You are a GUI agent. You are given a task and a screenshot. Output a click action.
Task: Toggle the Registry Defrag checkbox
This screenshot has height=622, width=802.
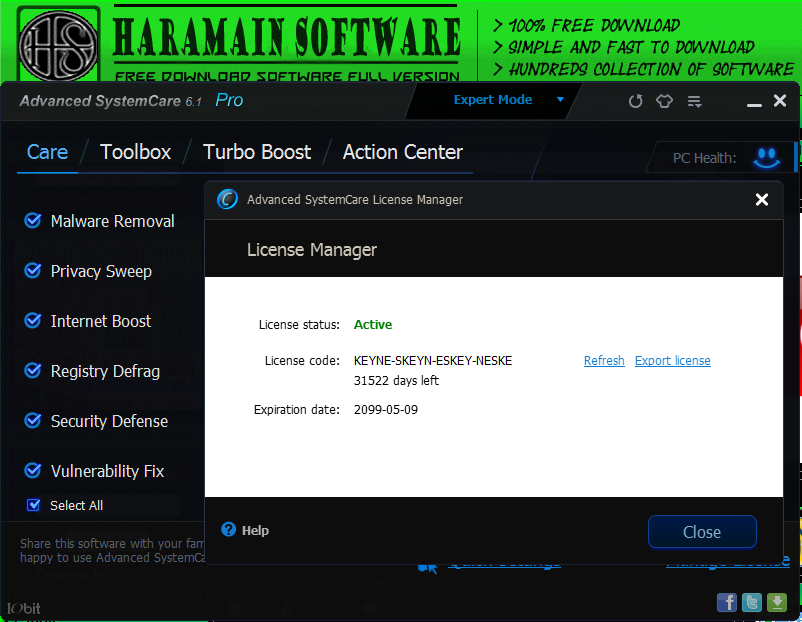pos(33,370)
